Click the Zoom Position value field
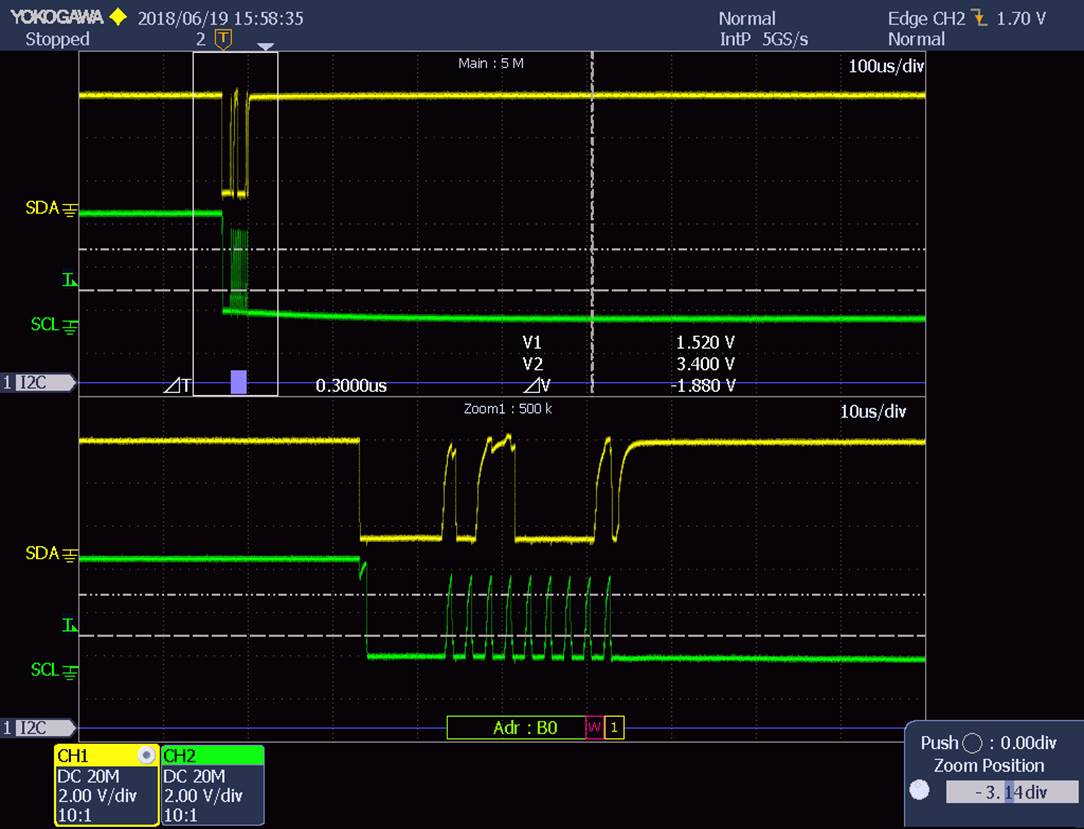Image resolution: width=1084 pixels, height=829 pixels. tap(1011, 792)
